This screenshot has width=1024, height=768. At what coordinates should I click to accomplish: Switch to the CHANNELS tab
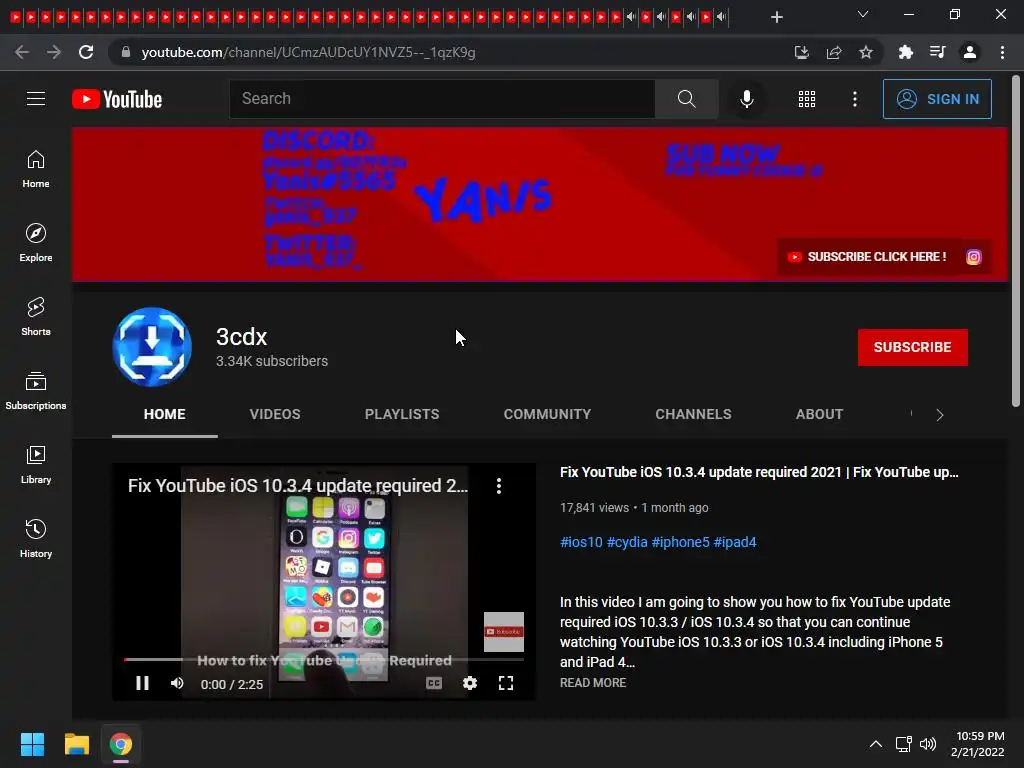point(694,414)
